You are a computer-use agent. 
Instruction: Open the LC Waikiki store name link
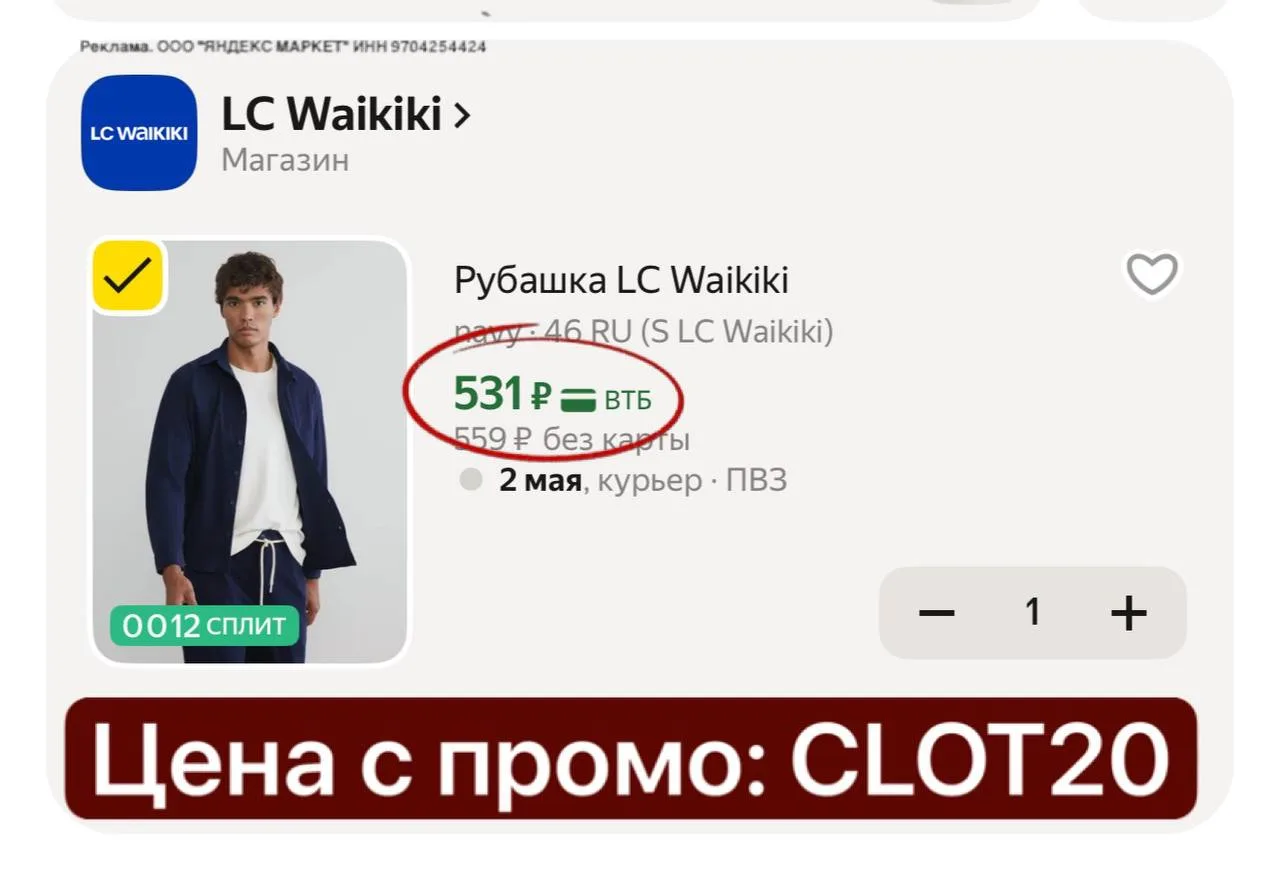point(331,116)
